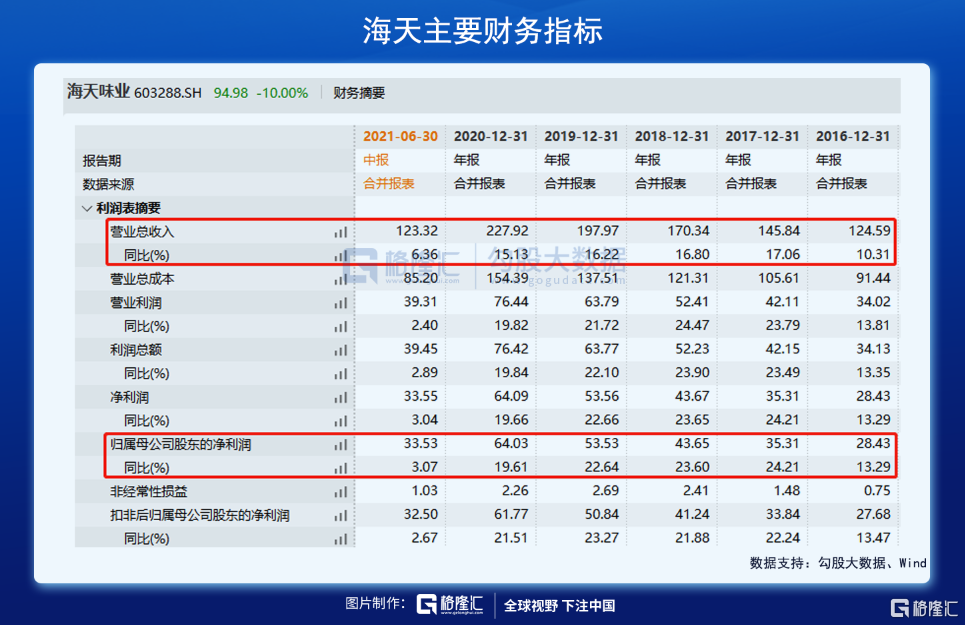Image resolution: width=965 pixels, height=625 pixels.
Task: Select the 2017-12-31 column header
Action: (763, 137)
